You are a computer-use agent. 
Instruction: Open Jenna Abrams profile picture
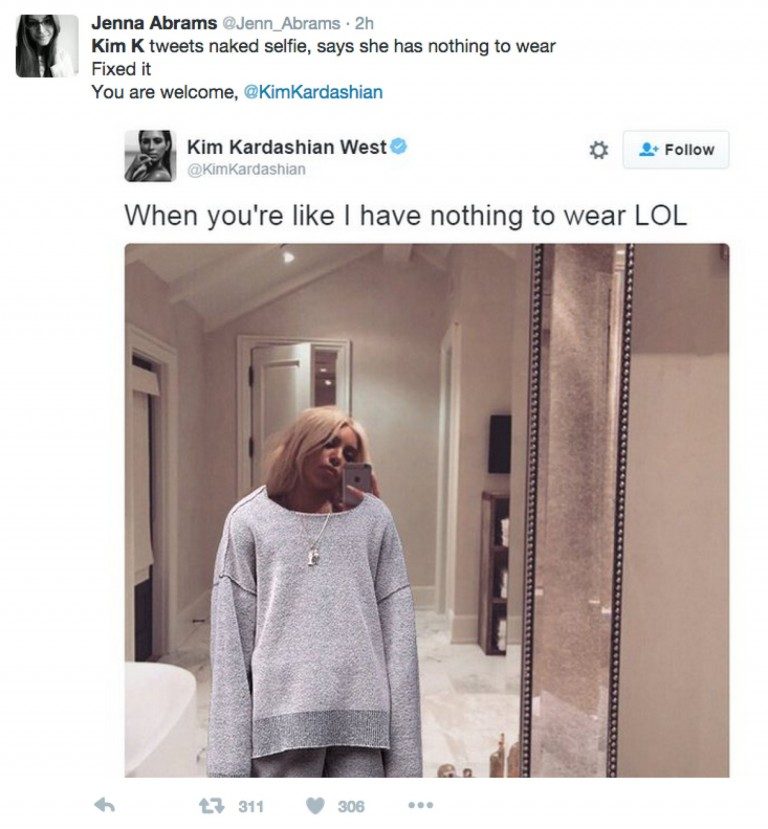tap(47, 46)
